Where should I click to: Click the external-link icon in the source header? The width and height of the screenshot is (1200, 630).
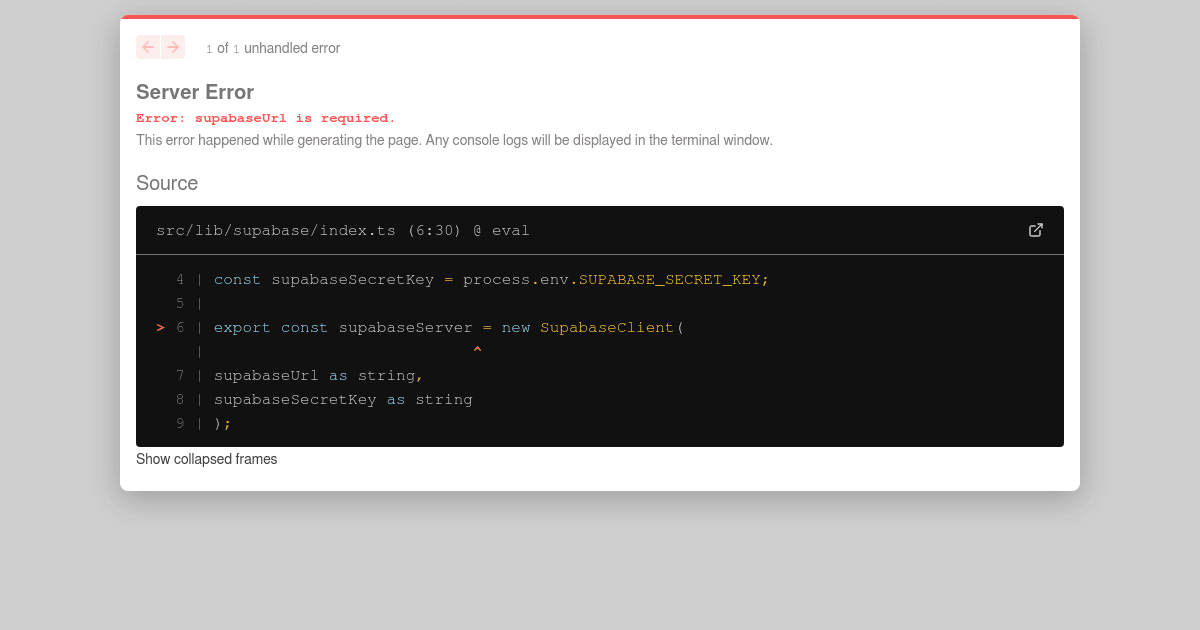point(1036,230)
